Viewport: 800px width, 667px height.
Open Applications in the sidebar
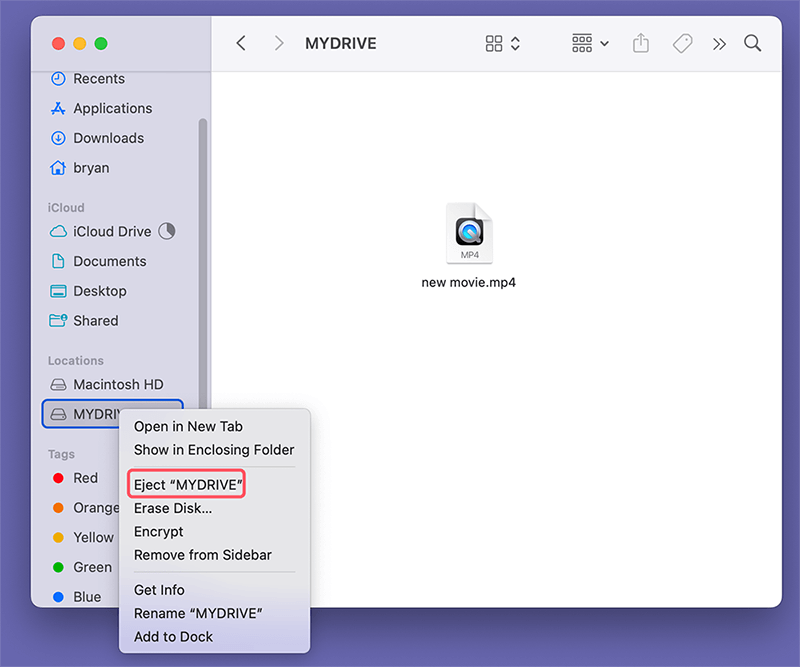112,108
